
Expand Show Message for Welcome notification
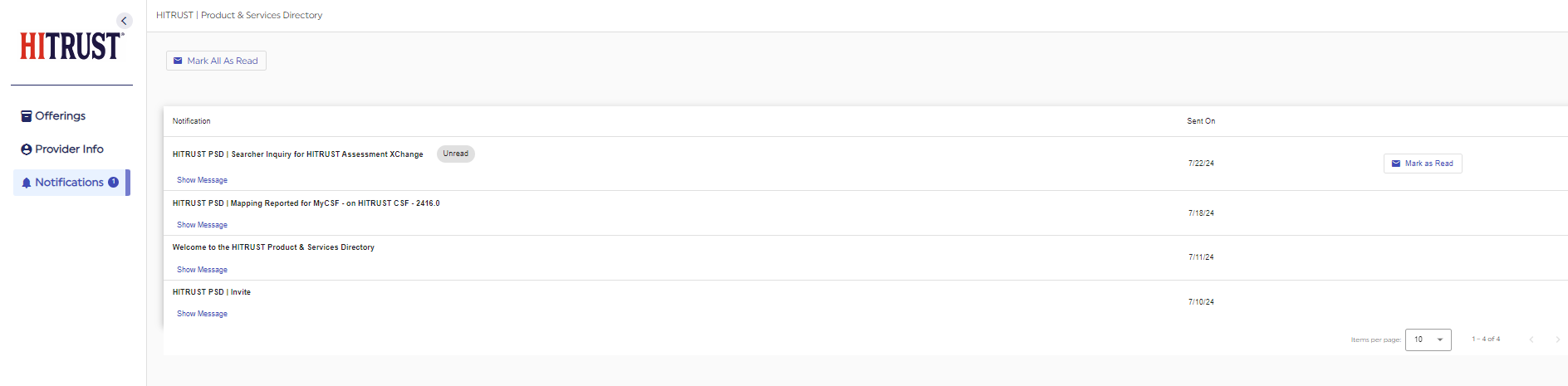(202, 270)
